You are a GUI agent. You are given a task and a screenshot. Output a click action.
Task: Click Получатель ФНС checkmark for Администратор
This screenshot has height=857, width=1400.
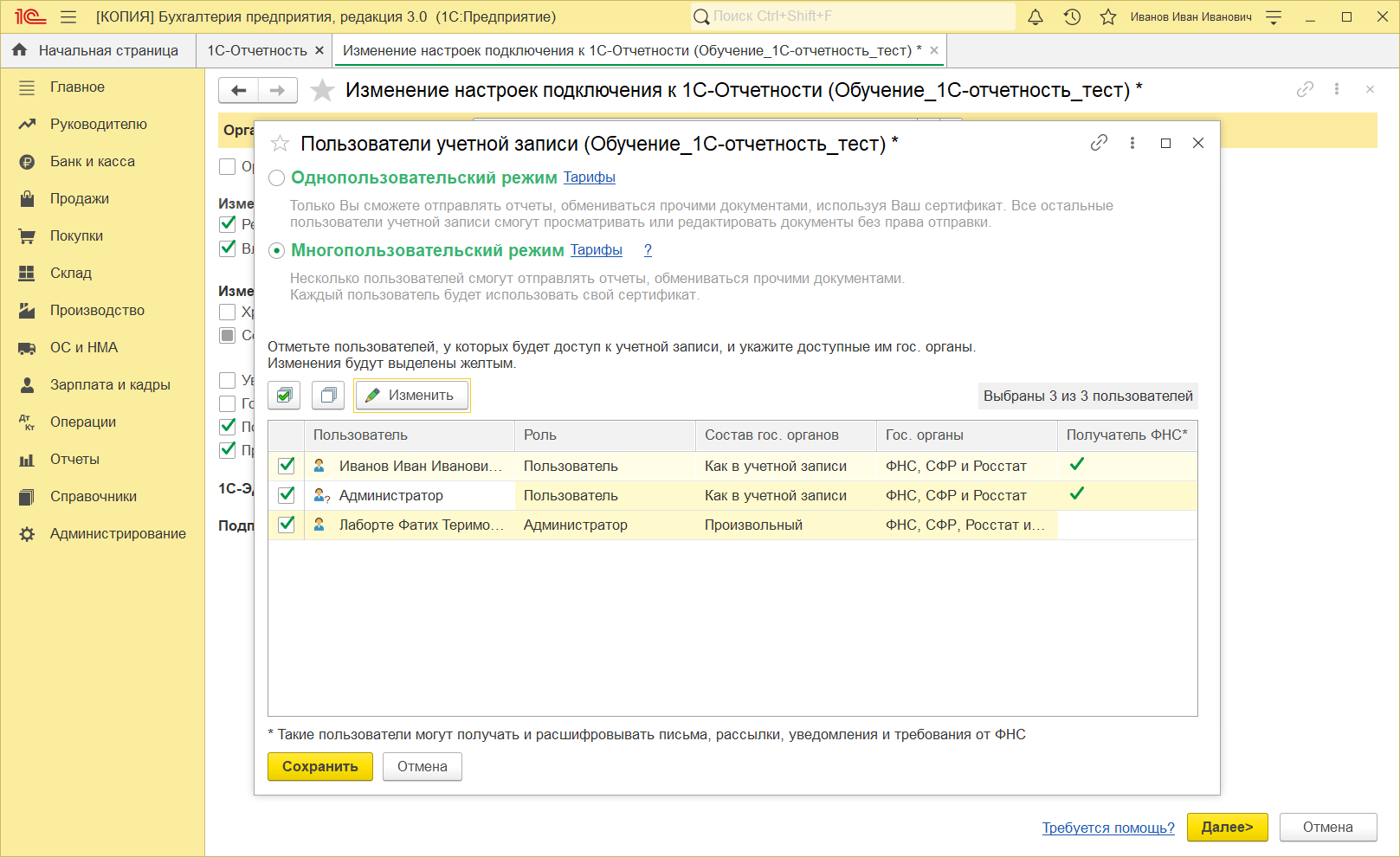(x=1077, y=494)
